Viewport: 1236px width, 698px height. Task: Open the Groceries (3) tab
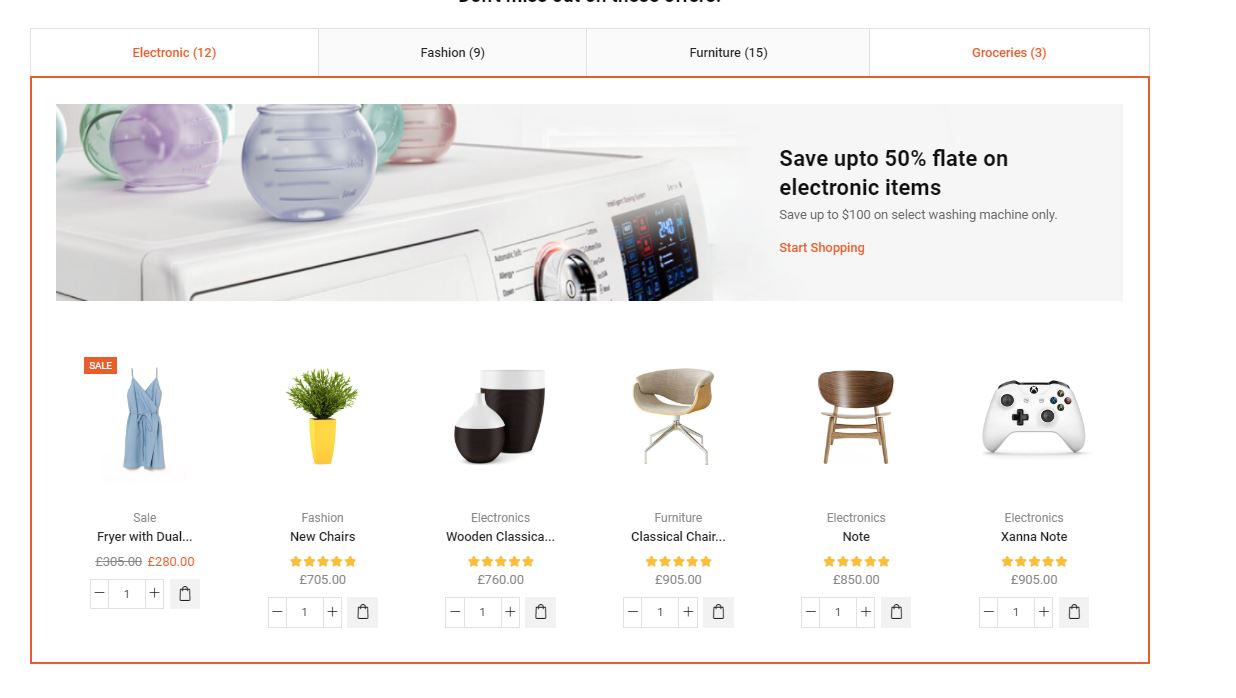tap(1009, 52)
